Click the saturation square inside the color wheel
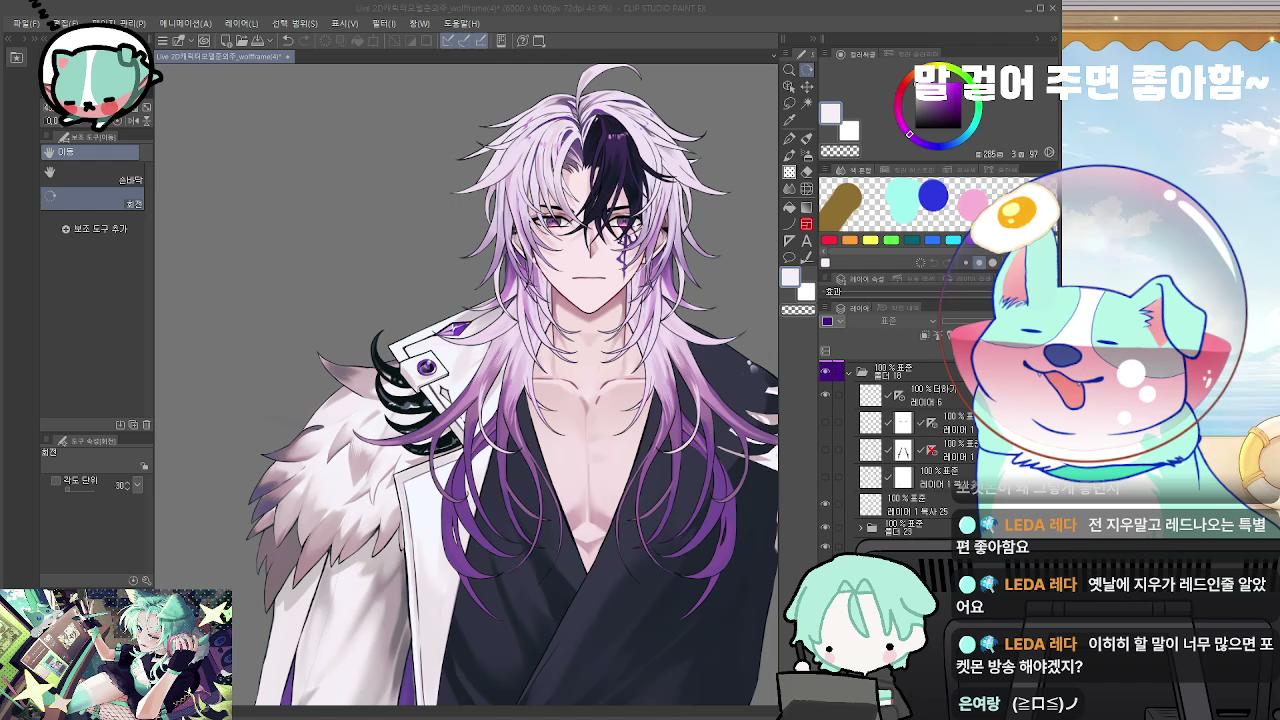 coord(940,106)
